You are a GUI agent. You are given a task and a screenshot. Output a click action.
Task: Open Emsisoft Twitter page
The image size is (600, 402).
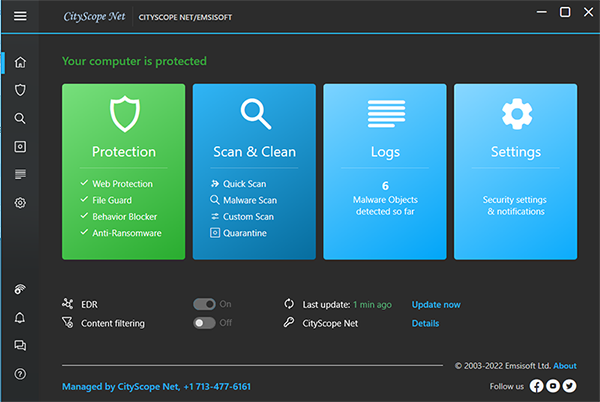(x=569, y=386)
